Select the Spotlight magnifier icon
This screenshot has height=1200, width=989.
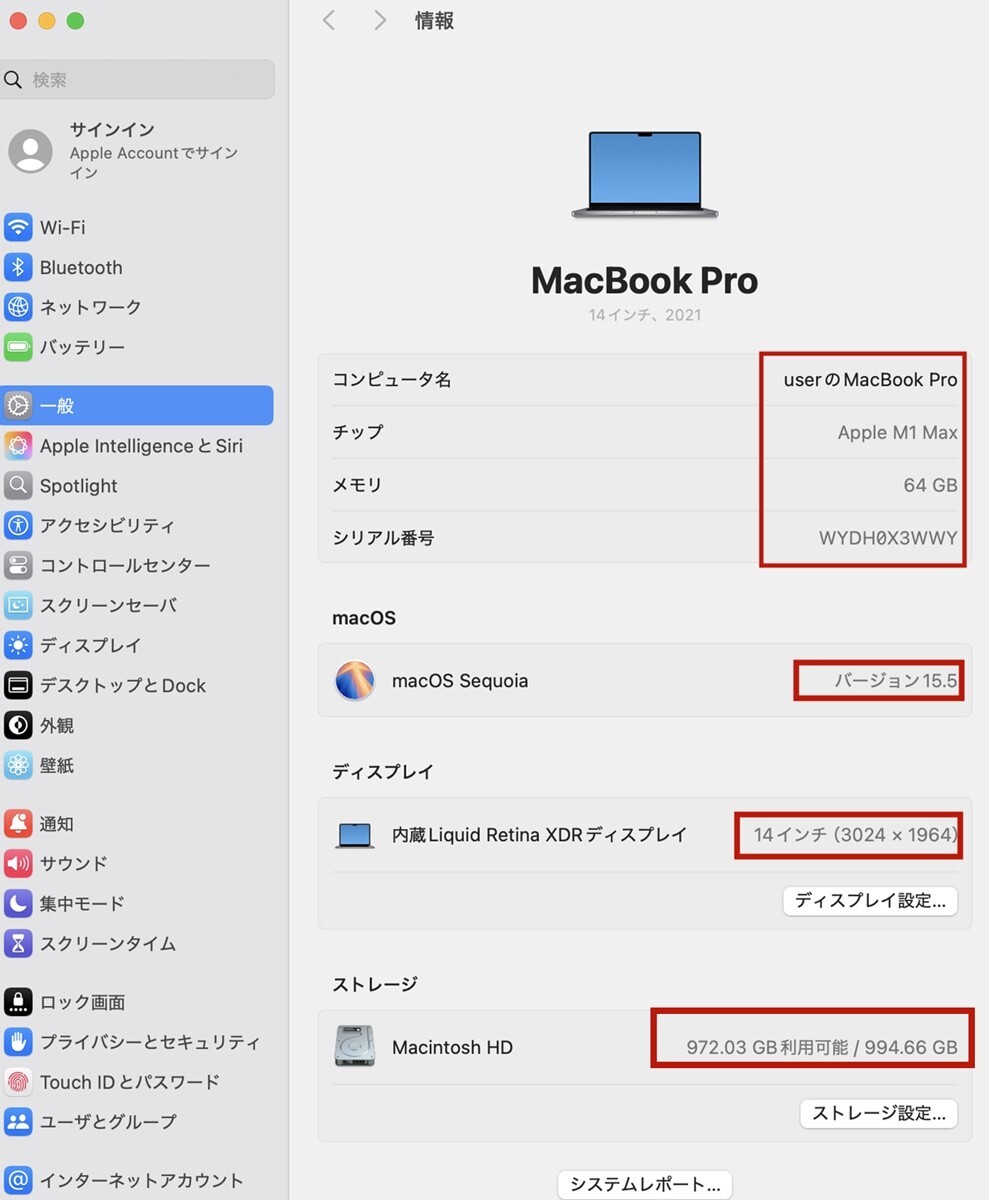(18, 486)
